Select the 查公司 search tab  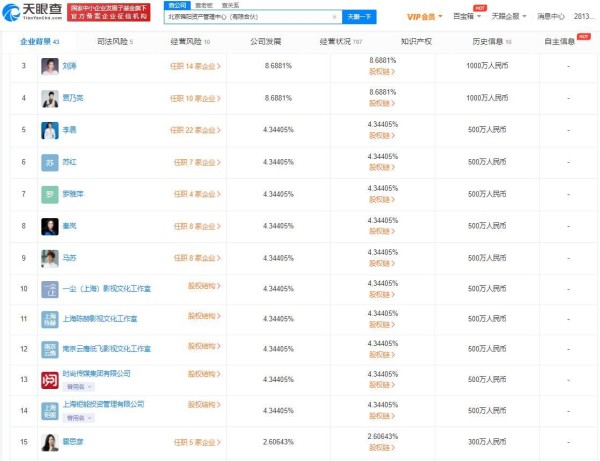[177, 5]
